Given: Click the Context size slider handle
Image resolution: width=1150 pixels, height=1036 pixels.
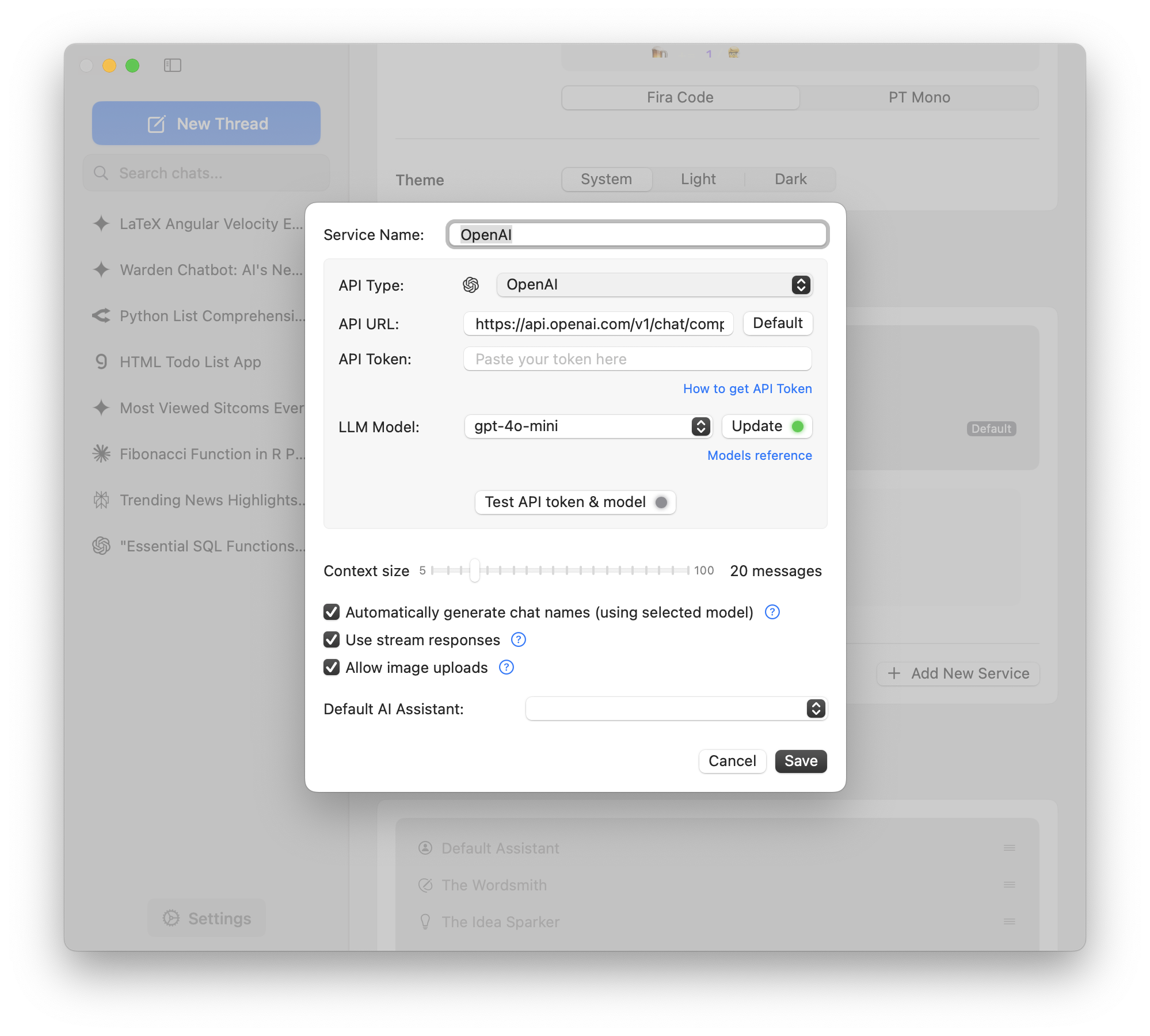Looking at the screenshot, I should click(x=474, y=570).
